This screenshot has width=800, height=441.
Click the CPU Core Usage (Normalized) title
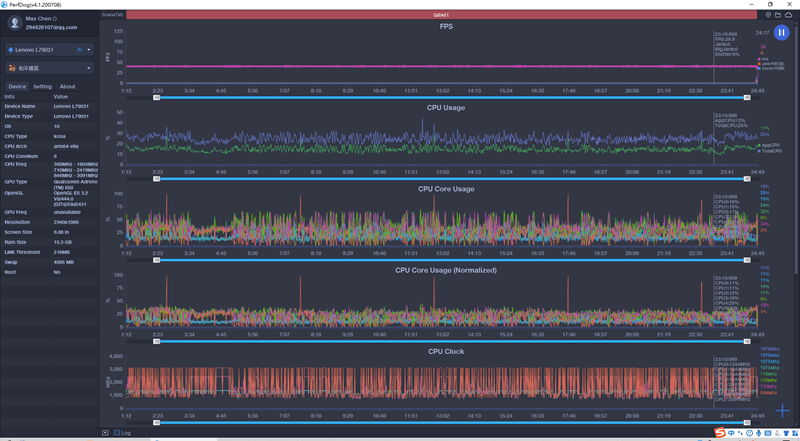[446, 270]
